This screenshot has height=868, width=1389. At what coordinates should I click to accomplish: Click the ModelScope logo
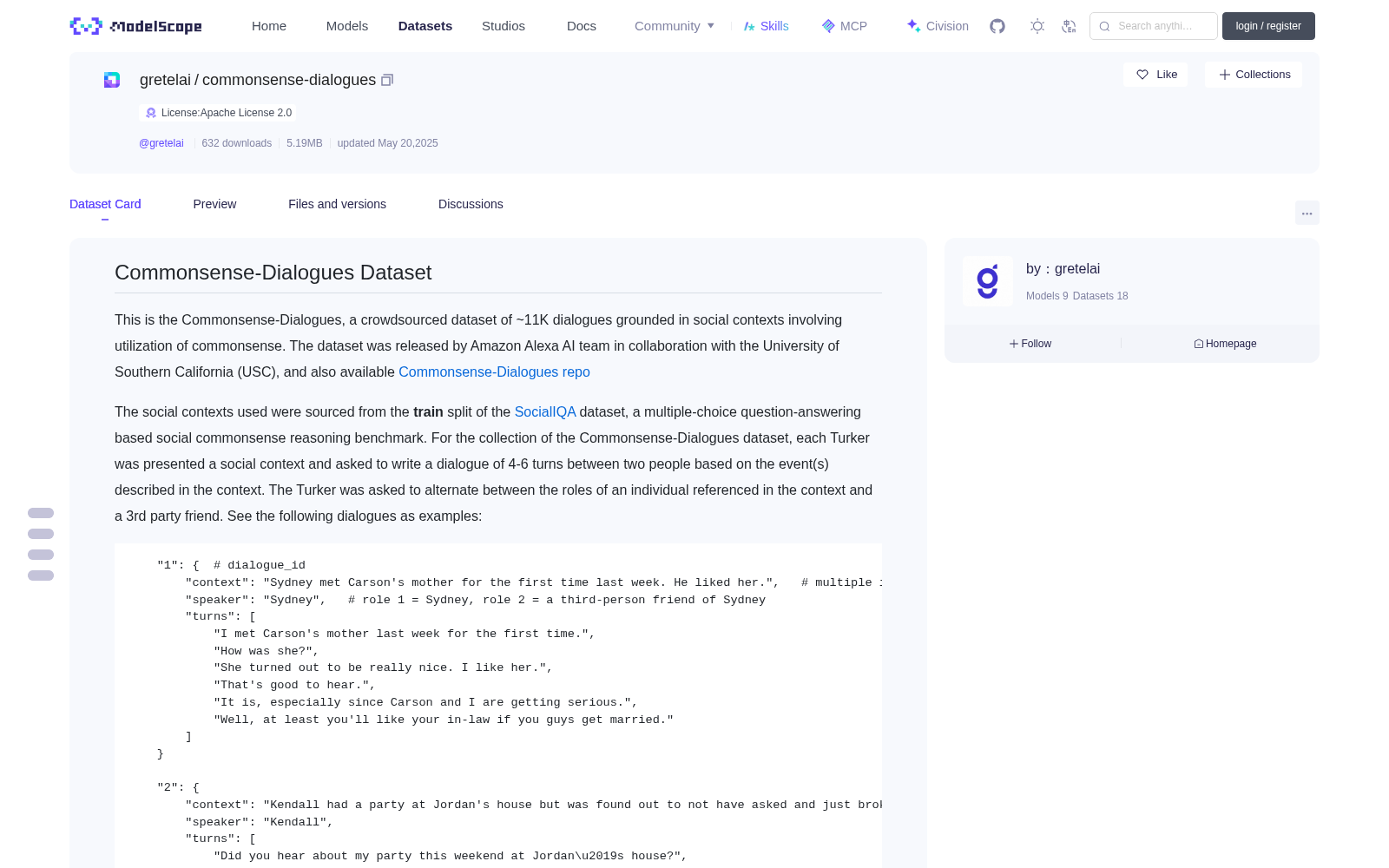135,26
